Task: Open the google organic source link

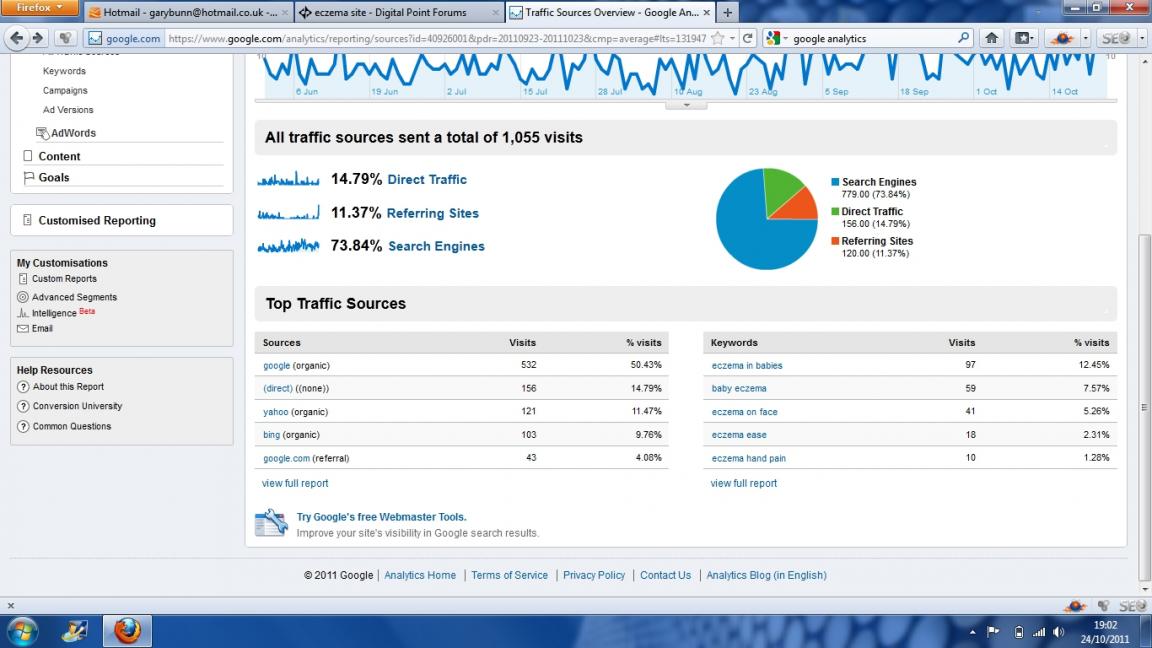Action: tap(276, 365)
